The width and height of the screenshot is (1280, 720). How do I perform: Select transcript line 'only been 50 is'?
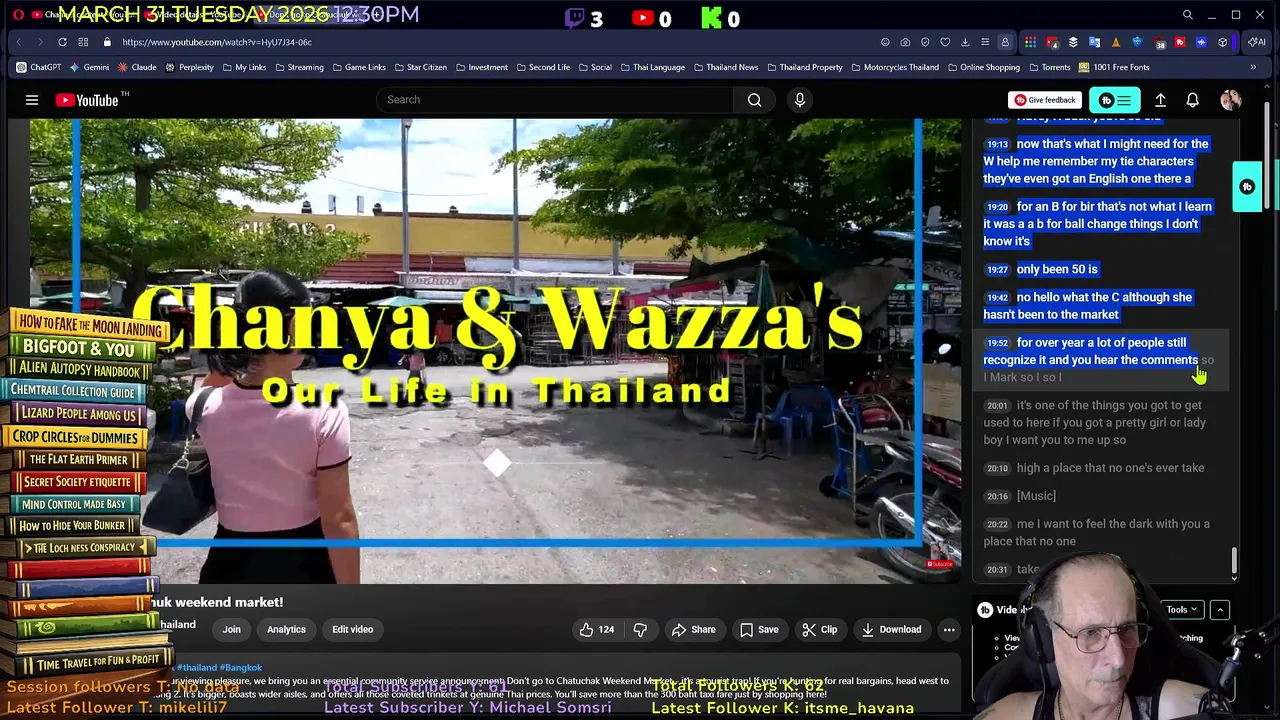click(x=1057, y=269)
